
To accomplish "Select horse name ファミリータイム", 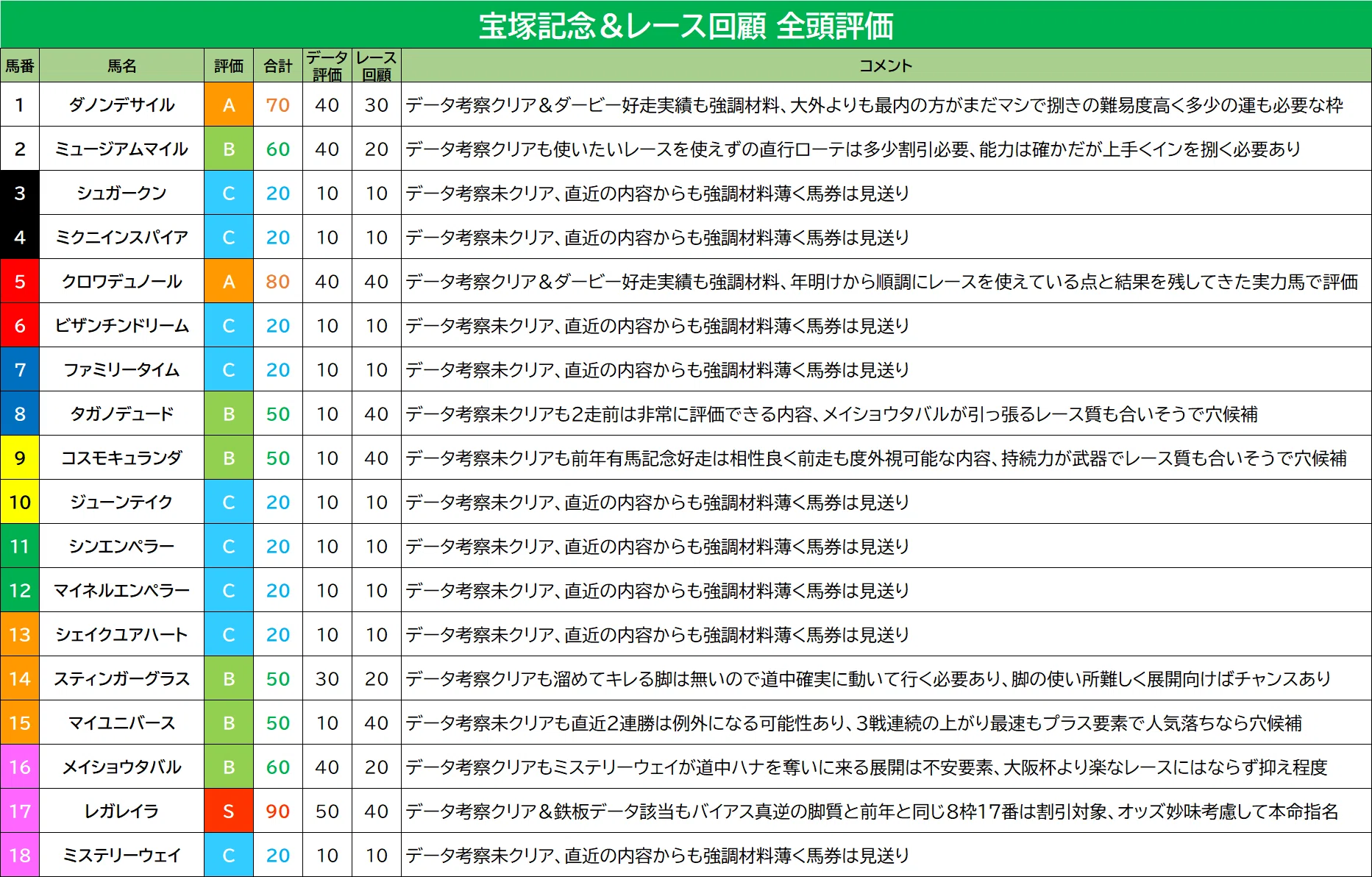I will click(x=121, y=369).
